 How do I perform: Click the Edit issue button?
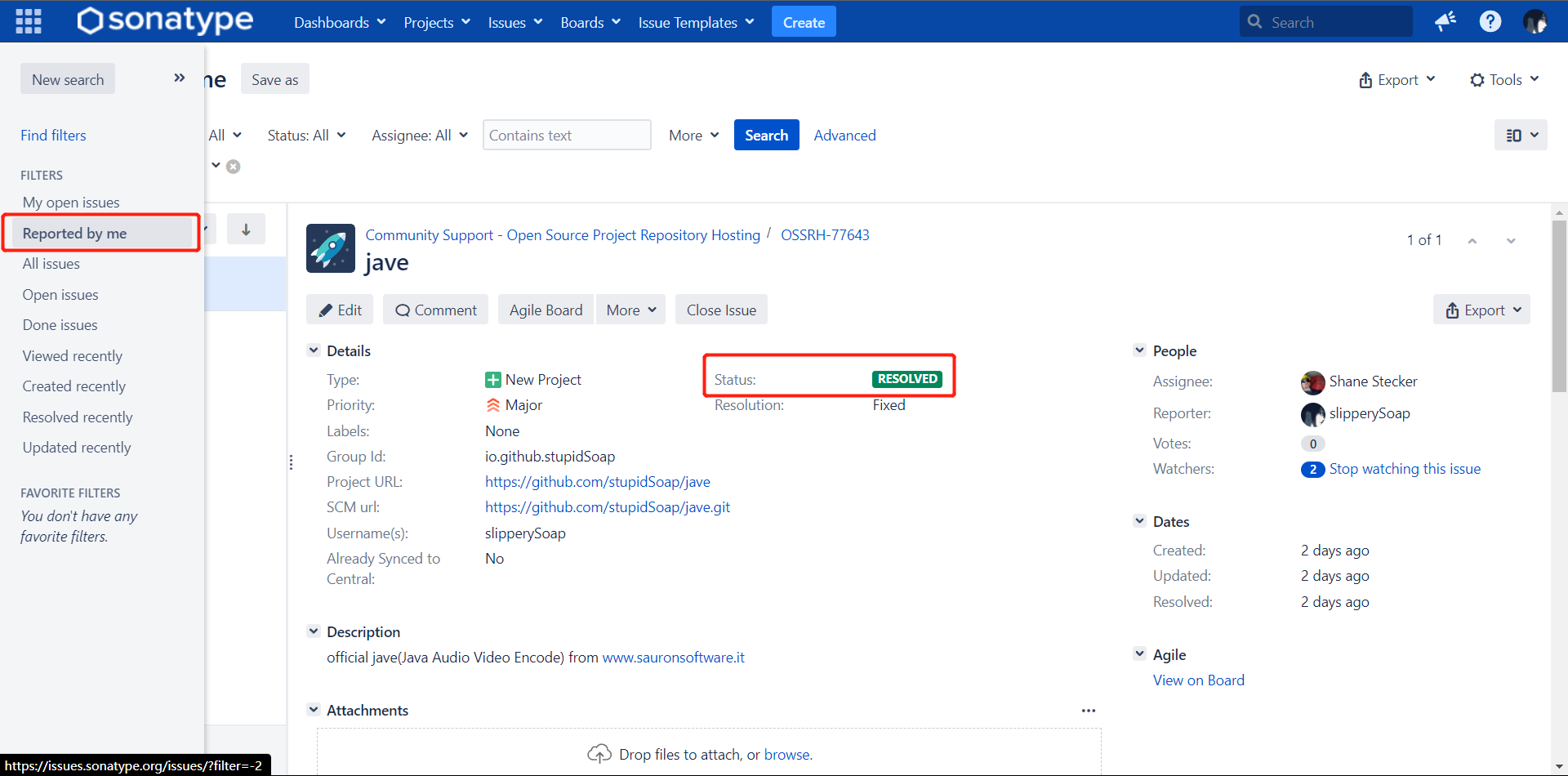click(x=340, y=310)
